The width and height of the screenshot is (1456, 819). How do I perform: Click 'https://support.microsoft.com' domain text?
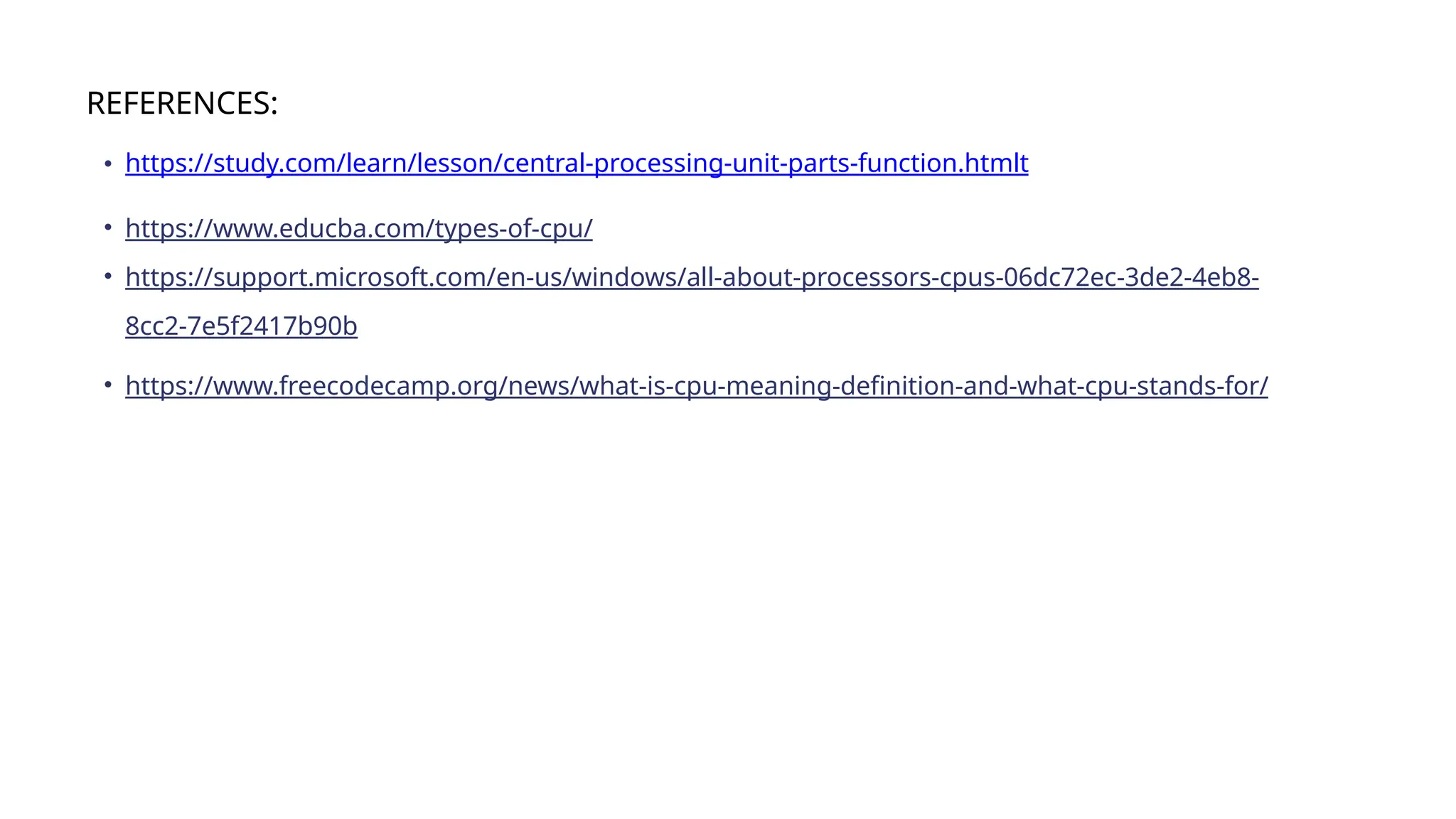304,277
